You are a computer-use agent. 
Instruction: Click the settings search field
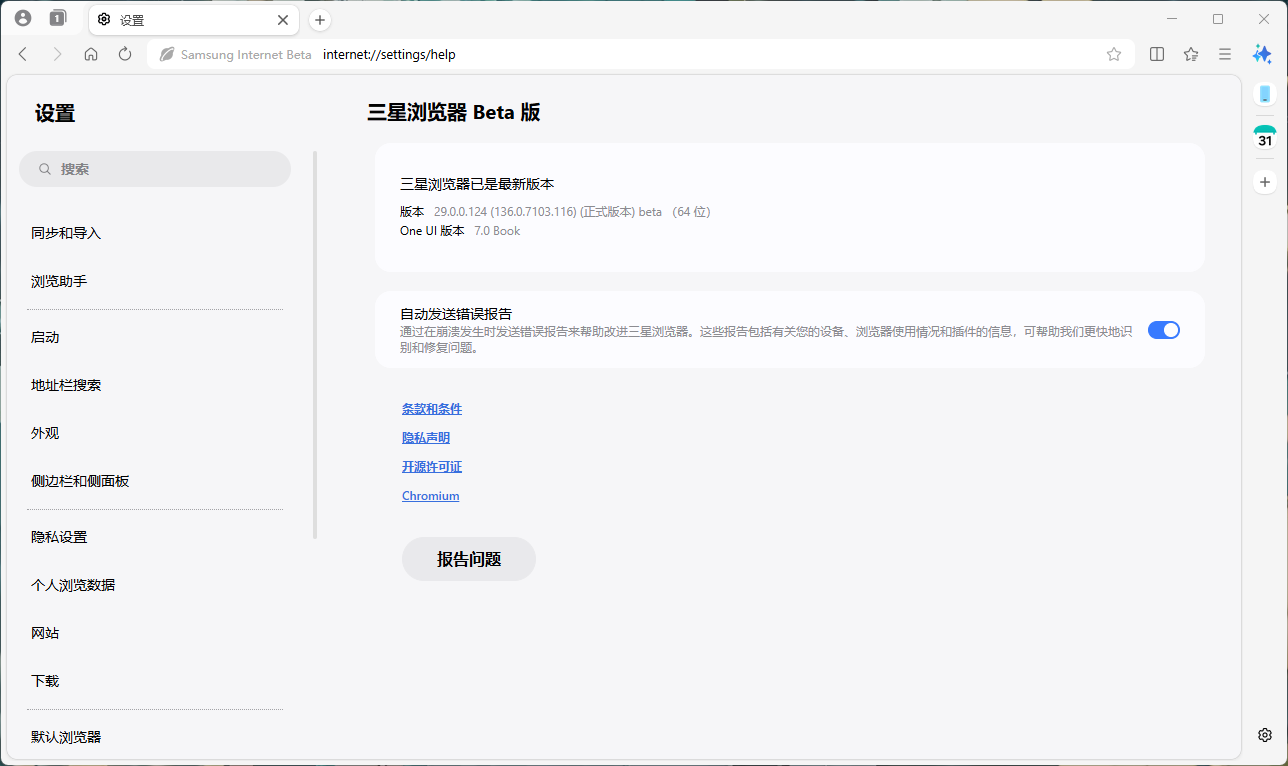[x=155, y=169]
